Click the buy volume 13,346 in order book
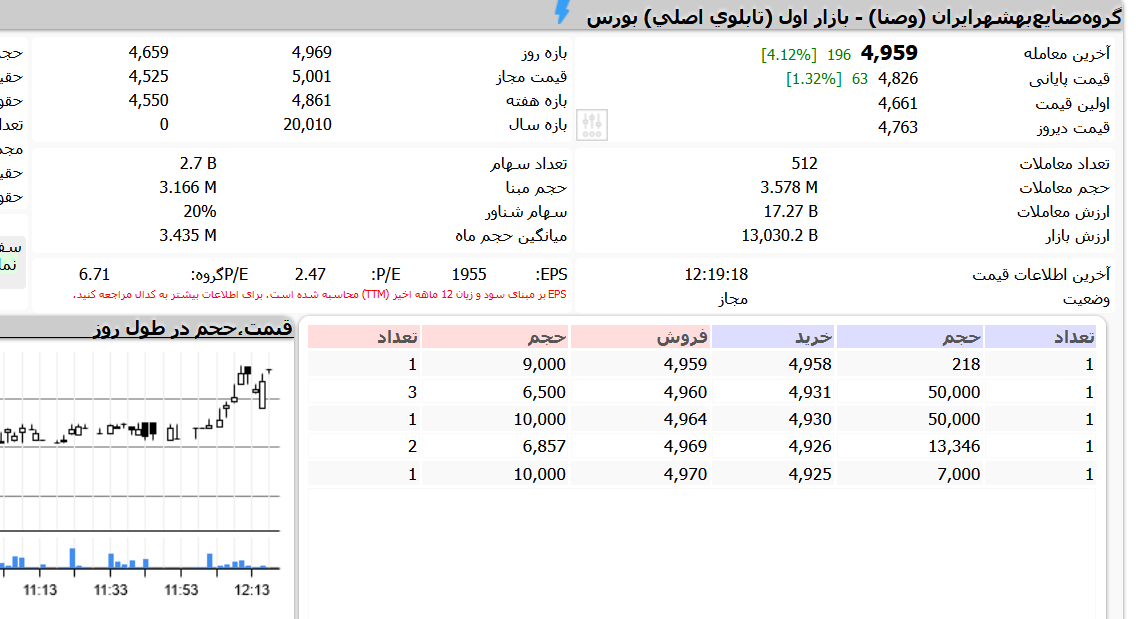This screenshot has width=1136, height=619. [x=954, y=446]
